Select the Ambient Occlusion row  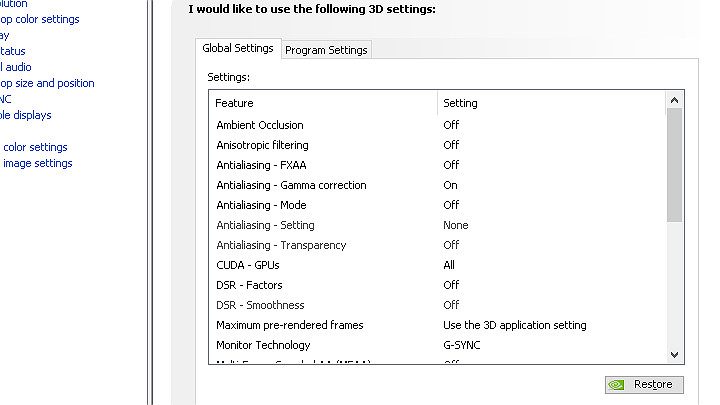coord(260,125)
